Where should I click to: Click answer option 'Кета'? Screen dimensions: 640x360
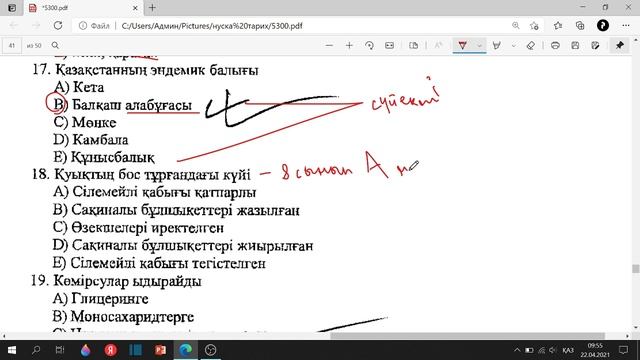point(88,87)
